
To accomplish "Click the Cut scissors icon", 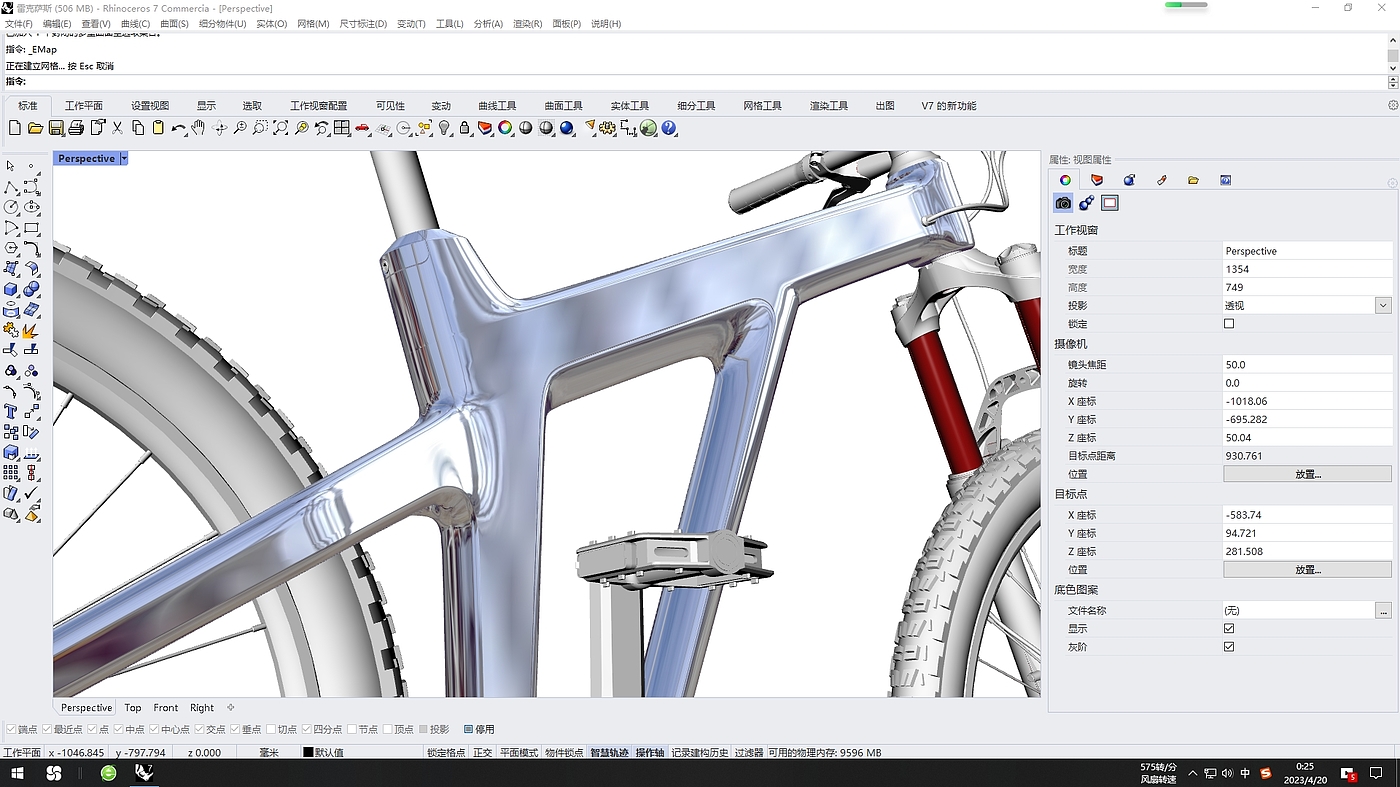I will 117,128.
